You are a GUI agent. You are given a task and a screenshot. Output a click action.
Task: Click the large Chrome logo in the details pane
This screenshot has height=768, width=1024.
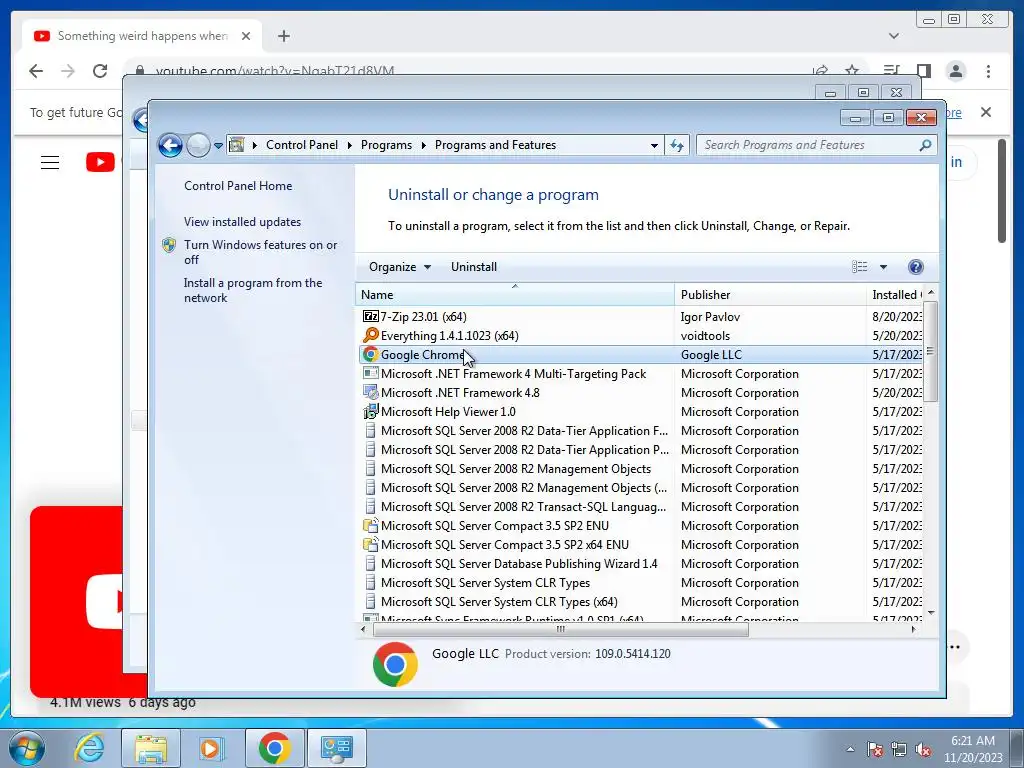click(x=395, y=664)
